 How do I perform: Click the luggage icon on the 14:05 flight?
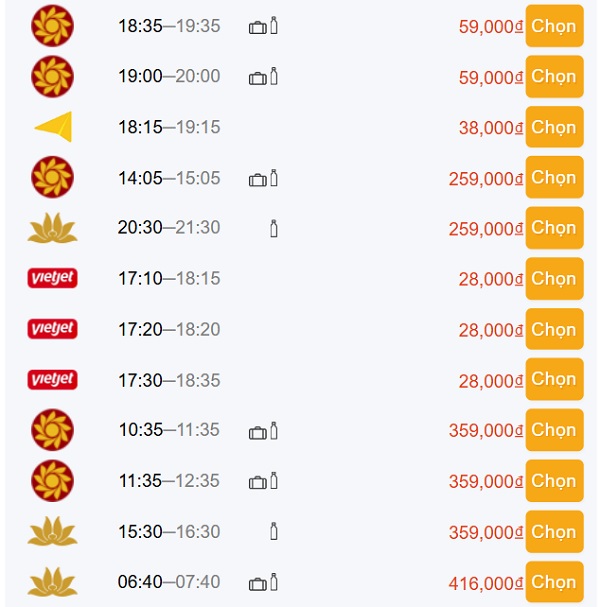257,180
